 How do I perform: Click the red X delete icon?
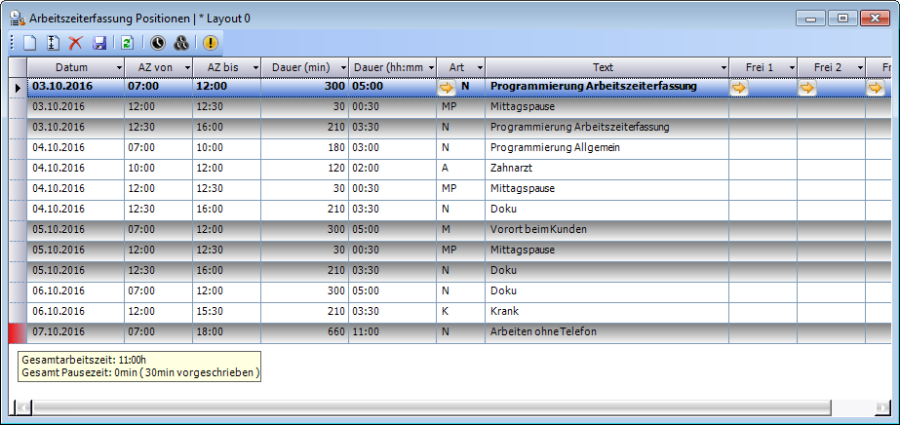(75, 43)
